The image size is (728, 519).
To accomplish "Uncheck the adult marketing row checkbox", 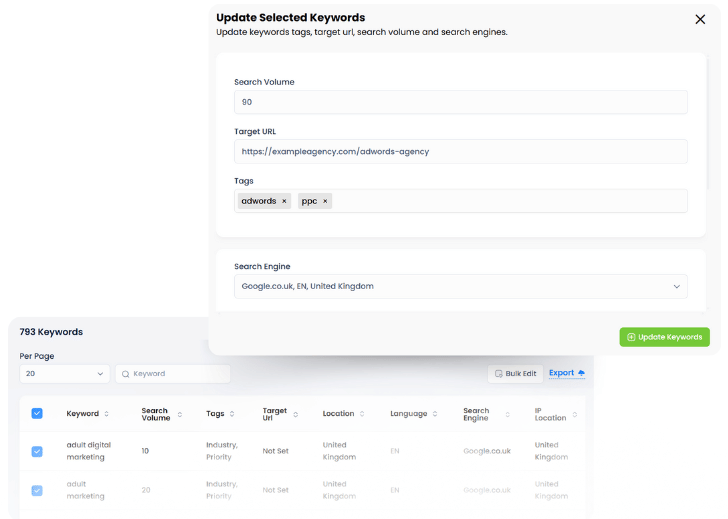I will click(x=37, y=490).
